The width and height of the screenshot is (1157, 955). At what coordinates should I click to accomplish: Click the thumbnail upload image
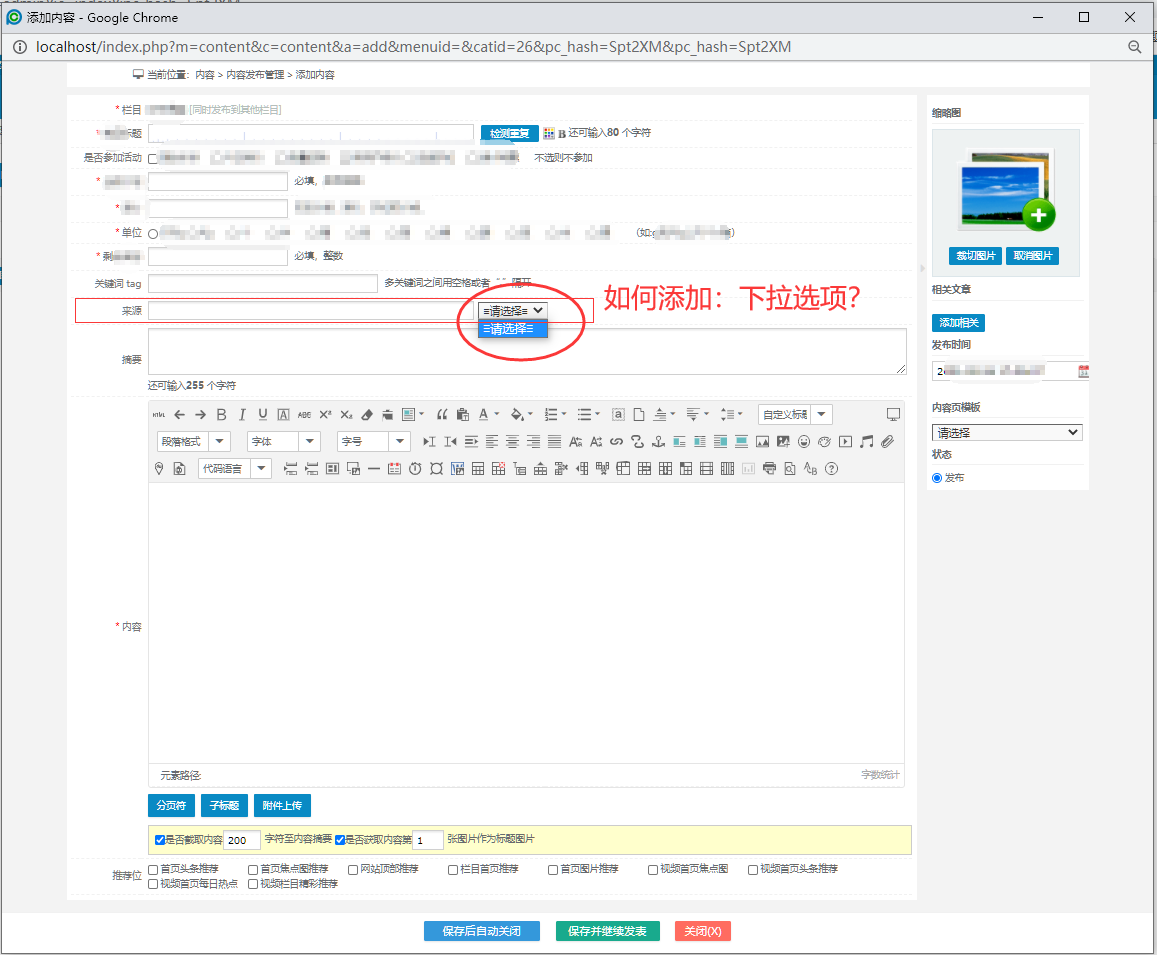coord(1007,191)
